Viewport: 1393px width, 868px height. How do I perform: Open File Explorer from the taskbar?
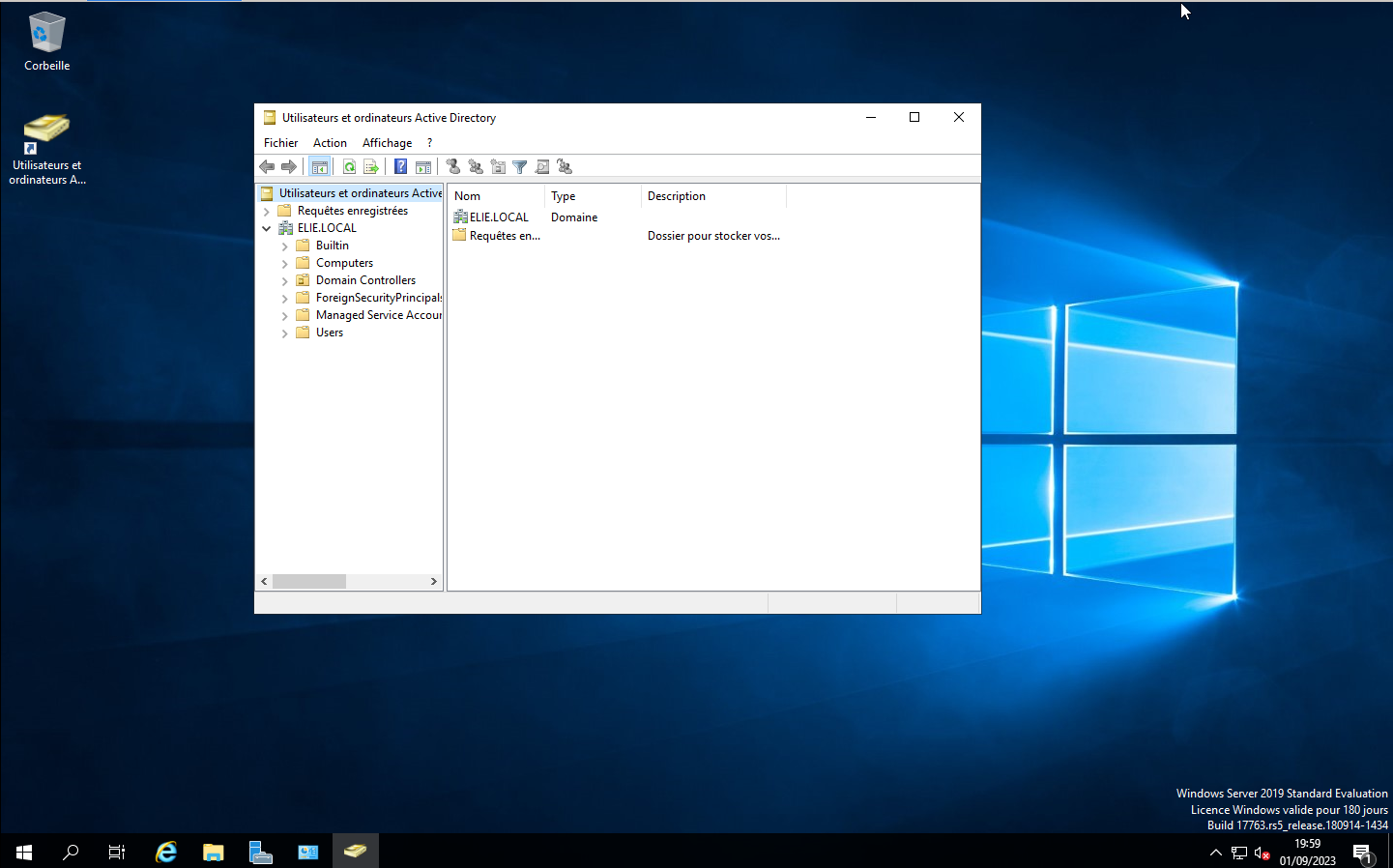coord(214,852)
